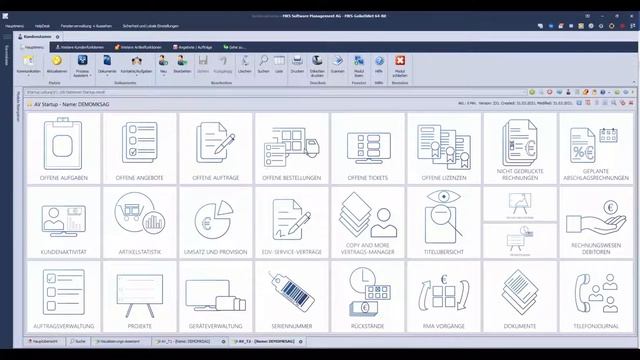
Task: Select Visualisierungs-Assistent bottom tab
Action: [118, 341]
